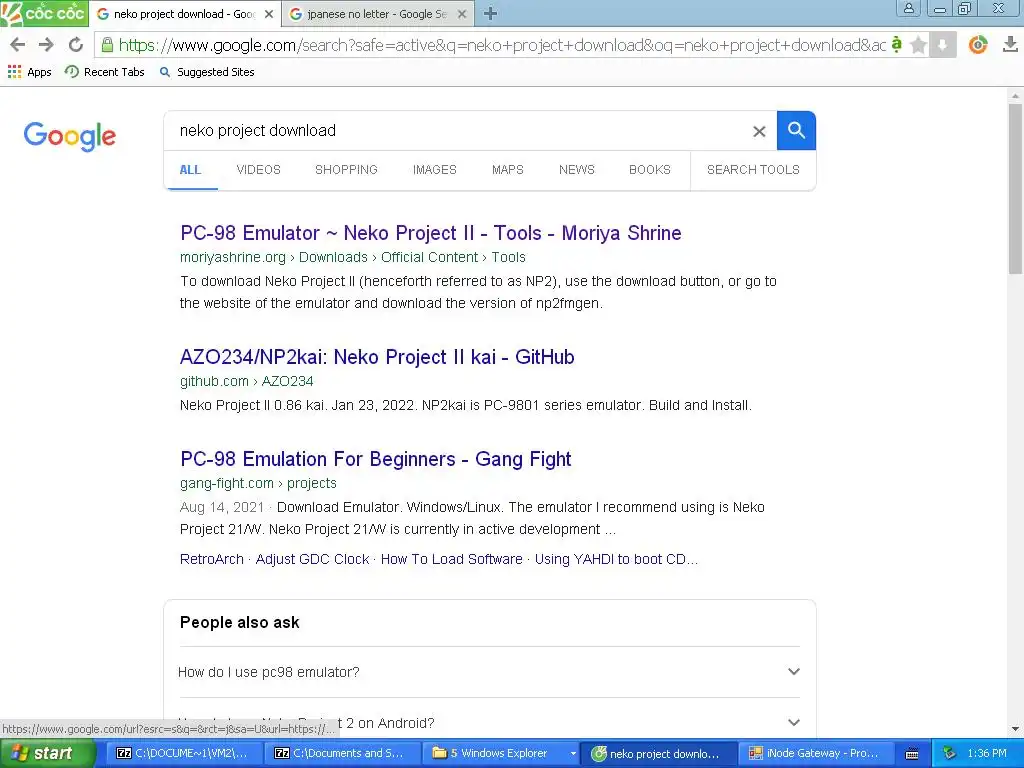Image resolution: width=1024 pixels, height=768 pixels.
Task: Expand 'How do I use pc98 emulator?' chevron
Action: coord(793,671)
